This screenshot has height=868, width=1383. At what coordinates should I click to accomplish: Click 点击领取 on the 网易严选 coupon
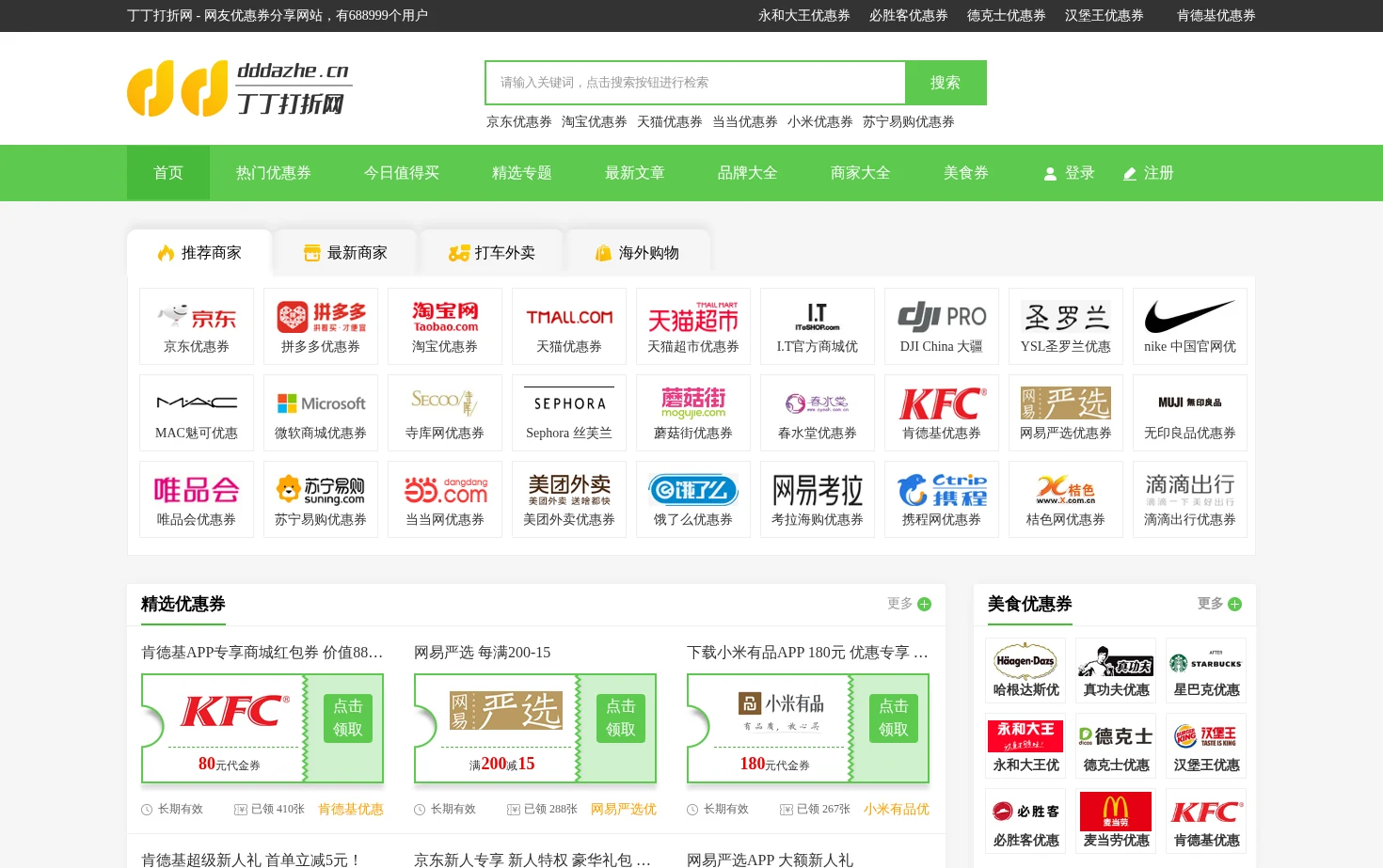pos(620,718)
